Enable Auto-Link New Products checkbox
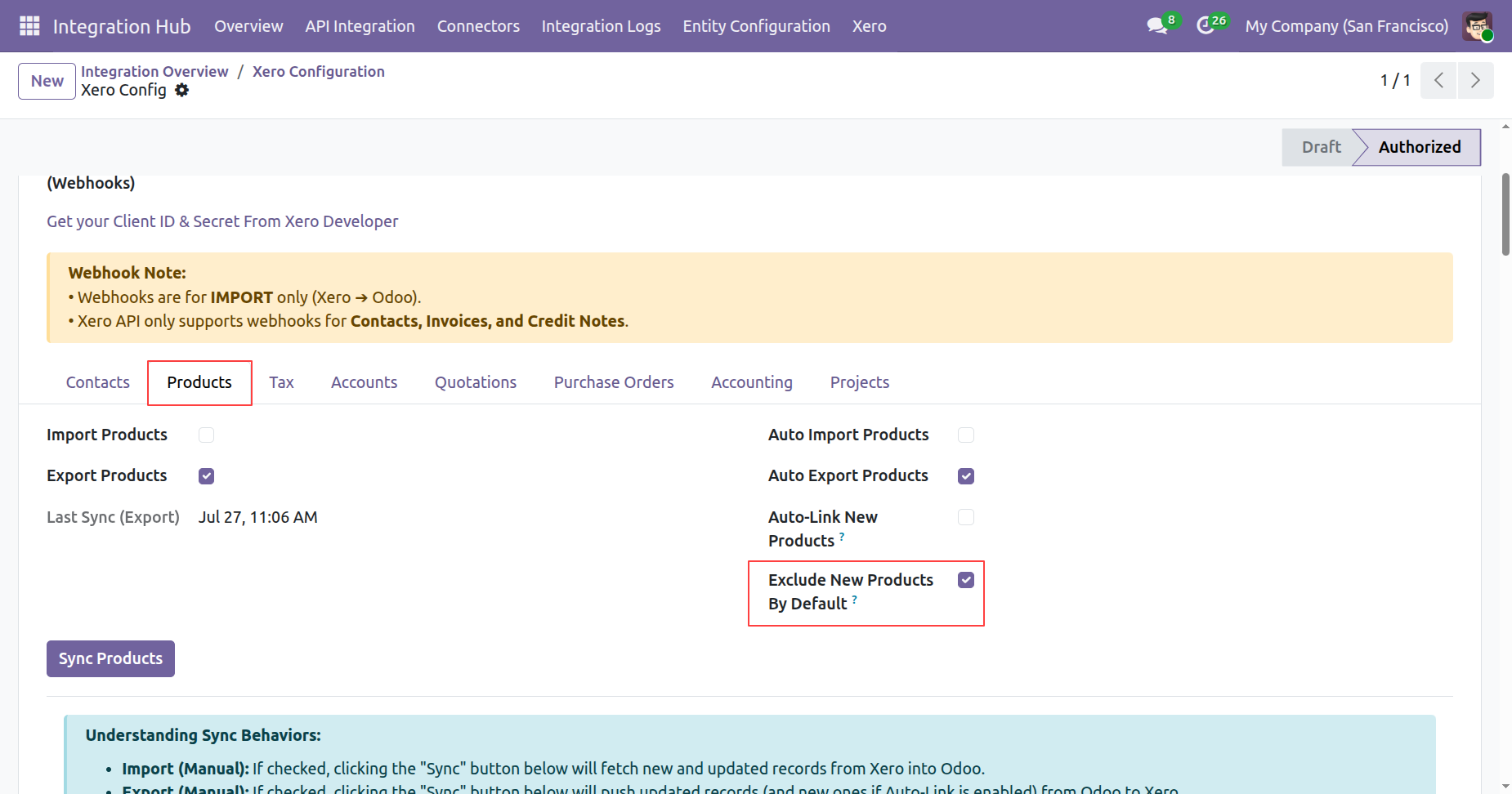Viewport: 1512px width, 794px height. coord(966,518)
